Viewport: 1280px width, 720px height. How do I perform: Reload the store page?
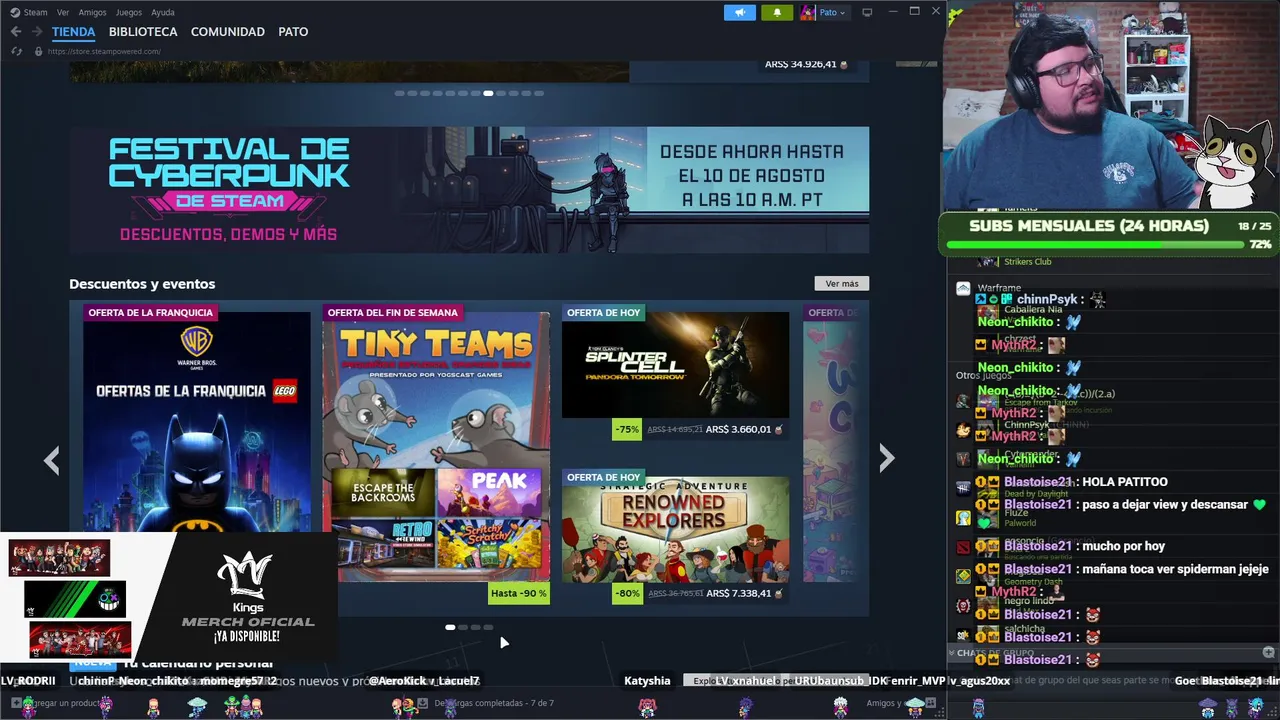(x=17, y=51)
